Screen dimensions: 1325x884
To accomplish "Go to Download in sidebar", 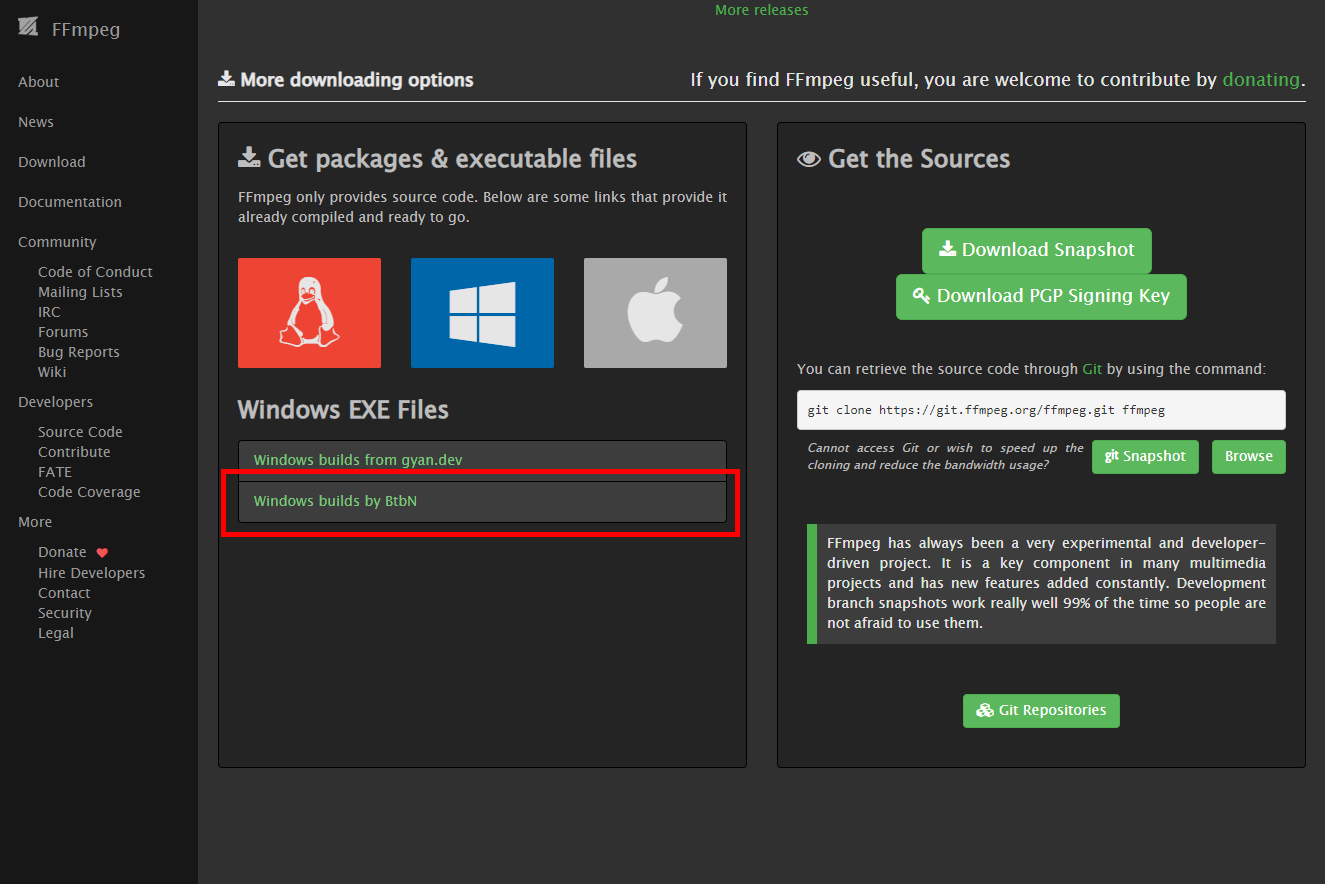I will click(52, 162).
